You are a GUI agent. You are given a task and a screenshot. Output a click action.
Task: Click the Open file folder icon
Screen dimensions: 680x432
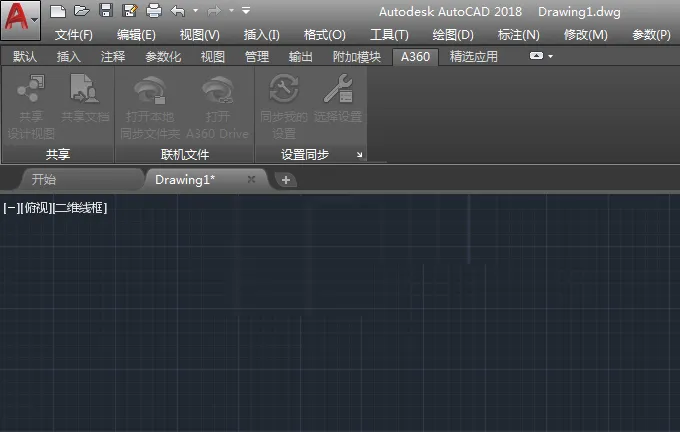[x=82, y=10]
